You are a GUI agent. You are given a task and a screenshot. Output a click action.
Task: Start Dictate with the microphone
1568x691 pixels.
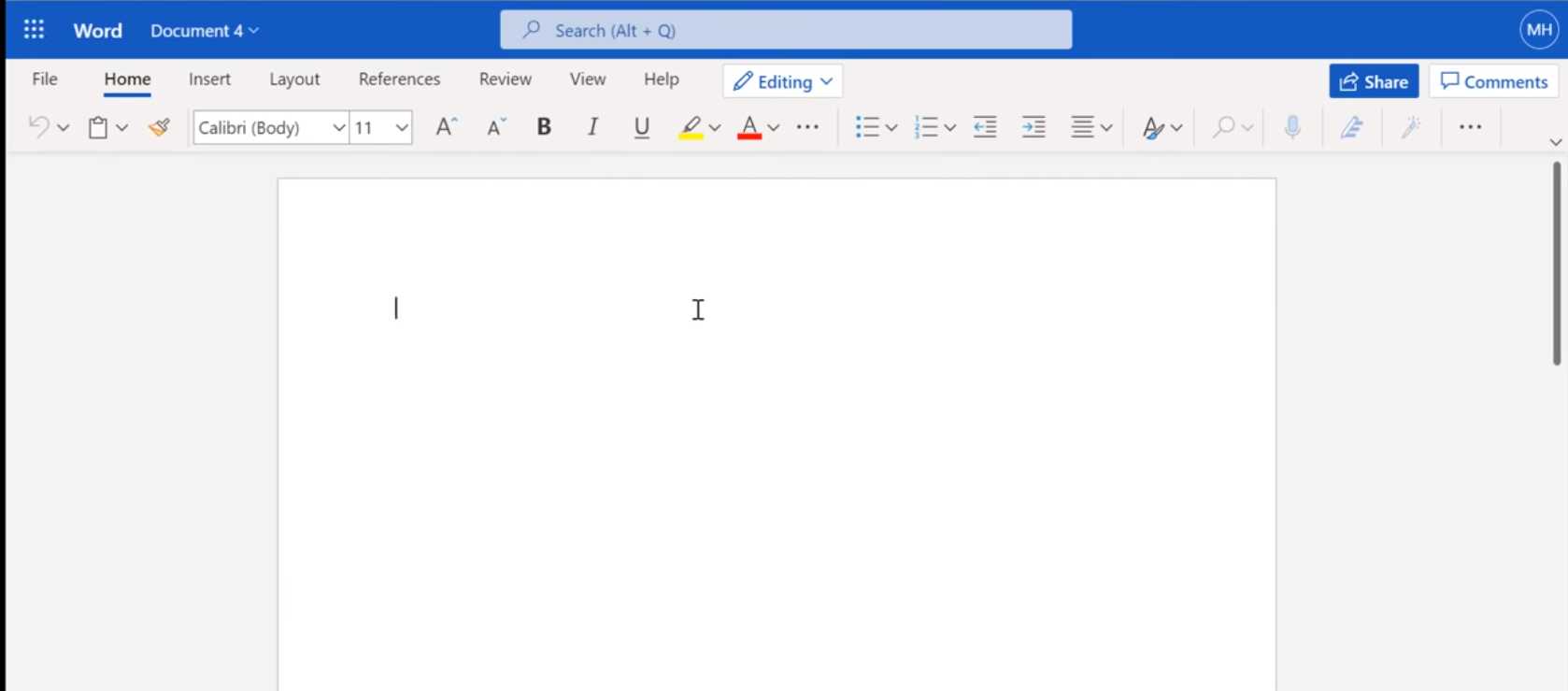[1292, 127]
